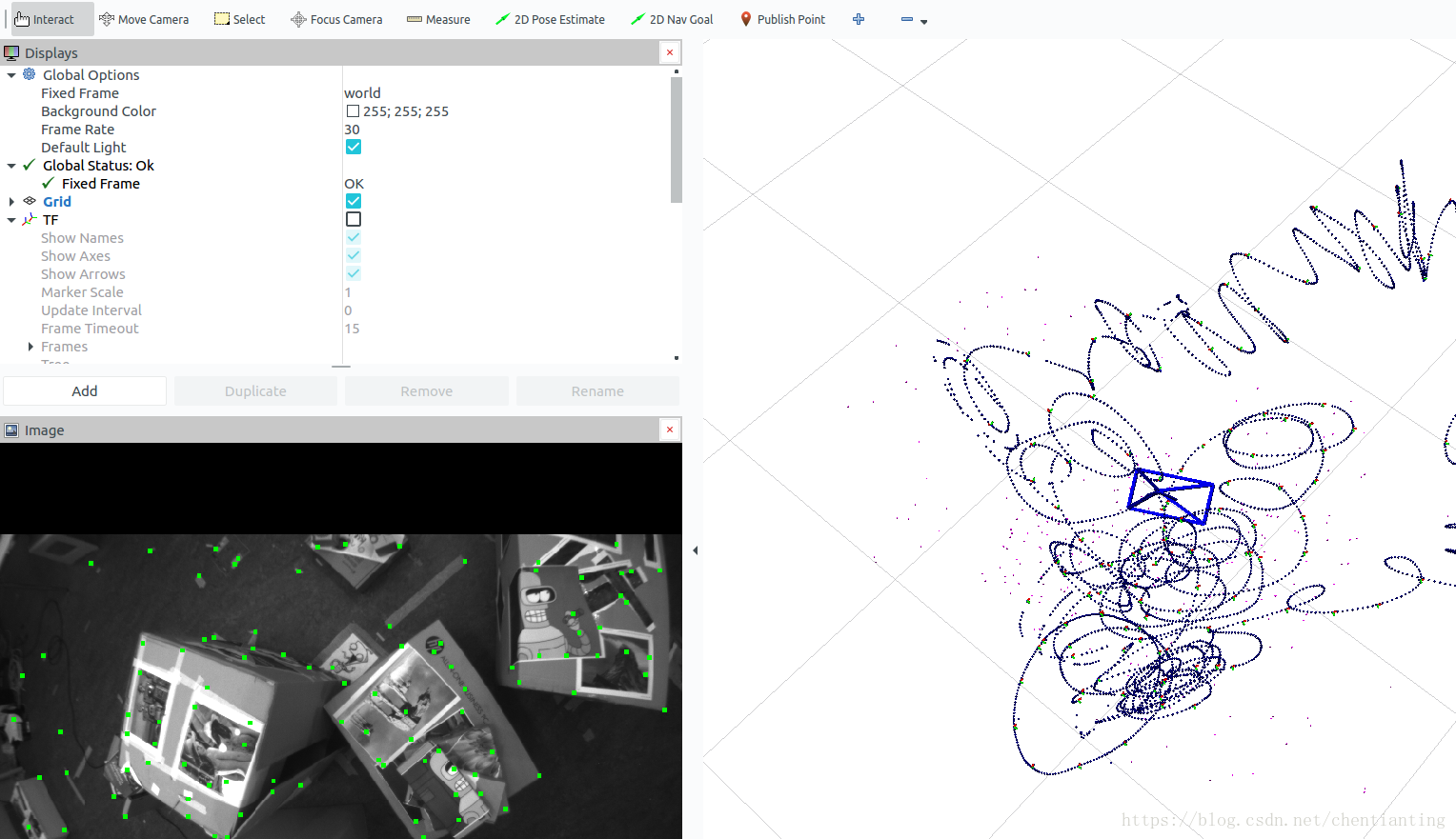Select 2D Nav Goal tool
Image resolution: width=1456 pixels, height=839 pixels.
pos(672,19)
